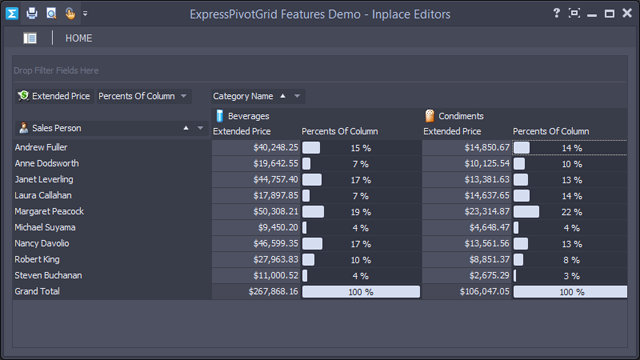The width and height of the screenshot is (640, 360).
Task: Select the Beverages column header
Action: pos(317,116)
